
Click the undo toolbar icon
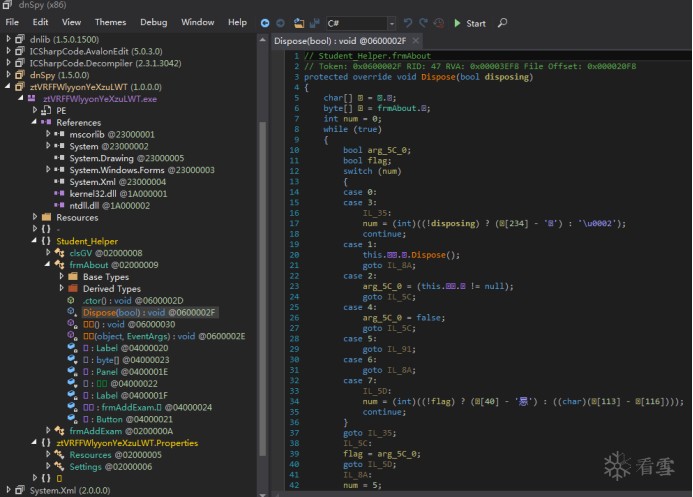407,23
